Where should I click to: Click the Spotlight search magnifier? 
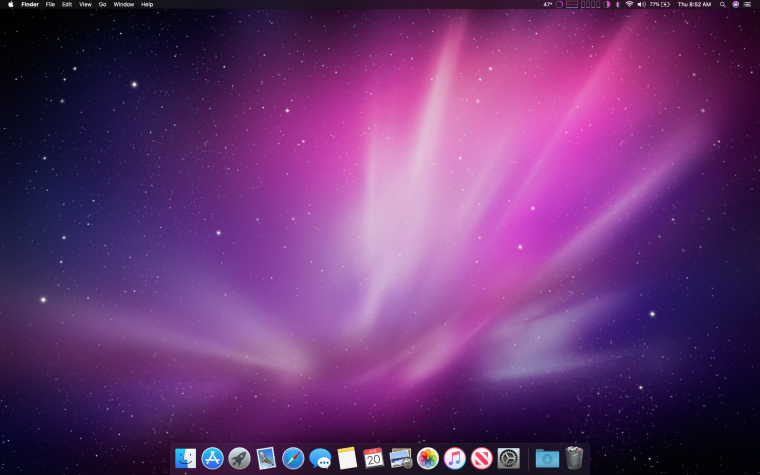722,4
